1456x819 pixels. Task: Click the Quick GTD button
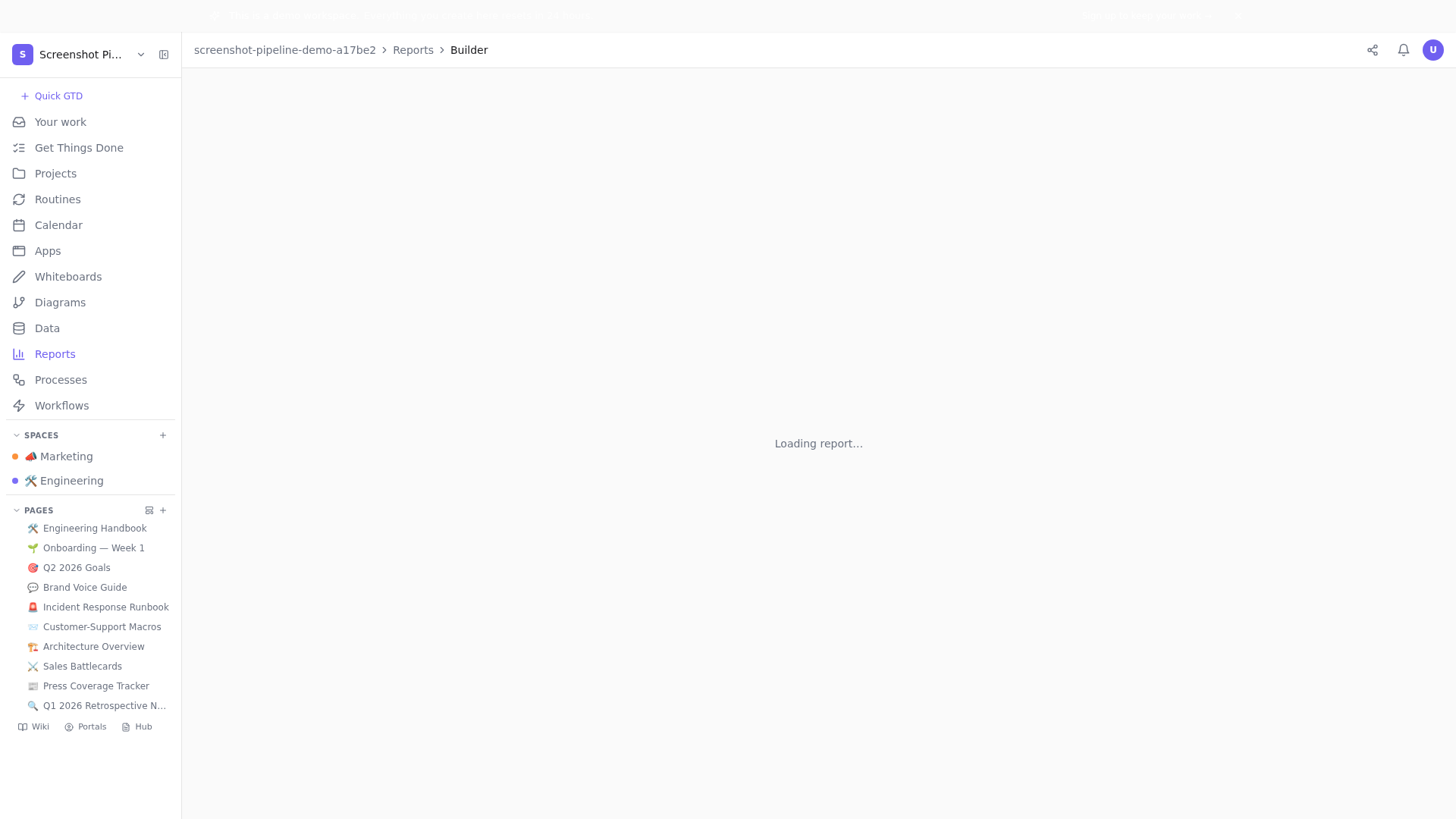pos(52,96)
